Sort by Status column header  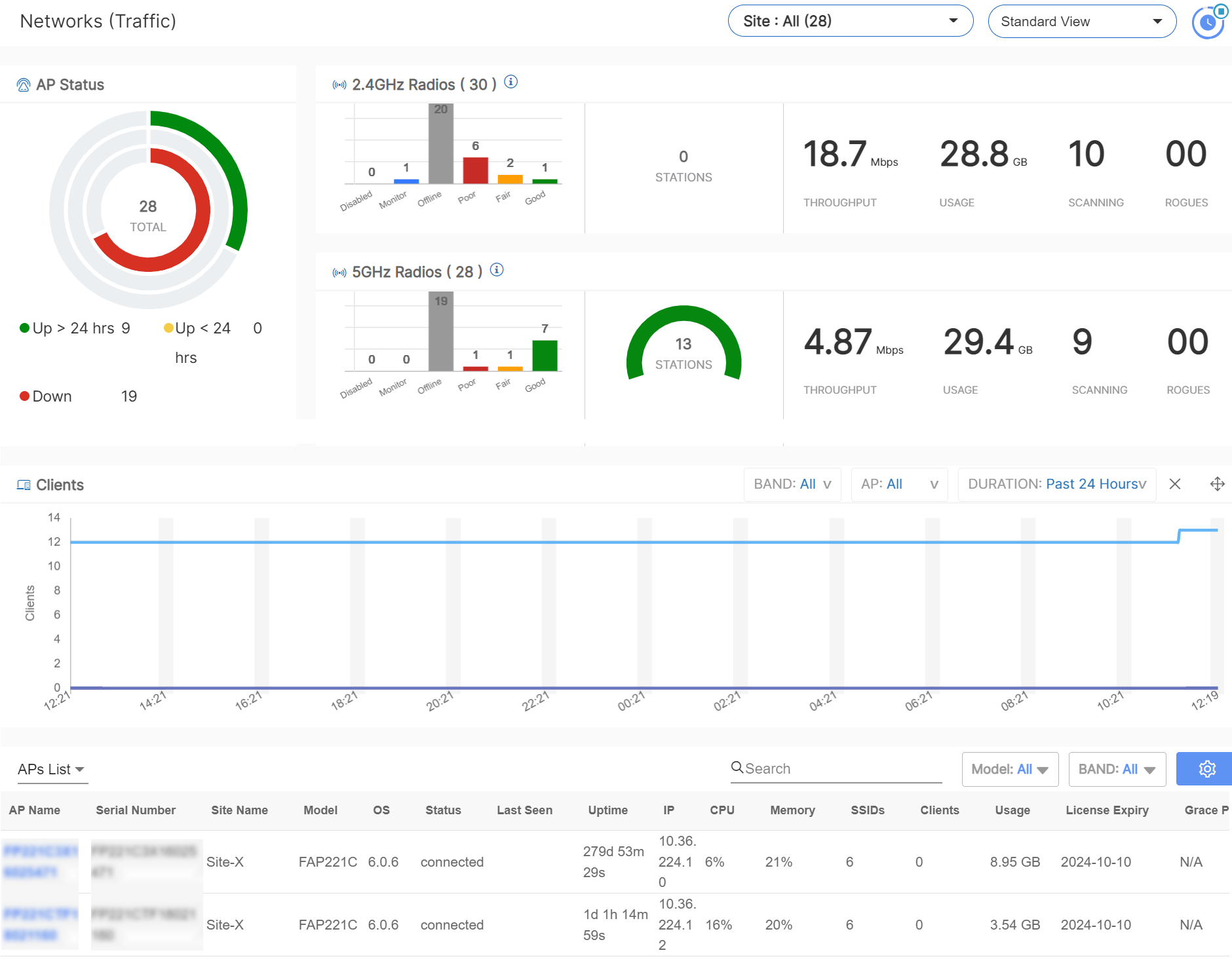pos(443,810)
